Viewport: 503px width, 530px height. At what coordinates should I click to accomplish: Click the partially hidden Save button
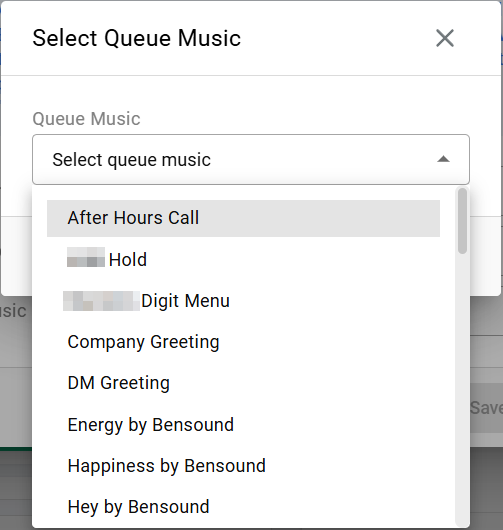point(486,408)
